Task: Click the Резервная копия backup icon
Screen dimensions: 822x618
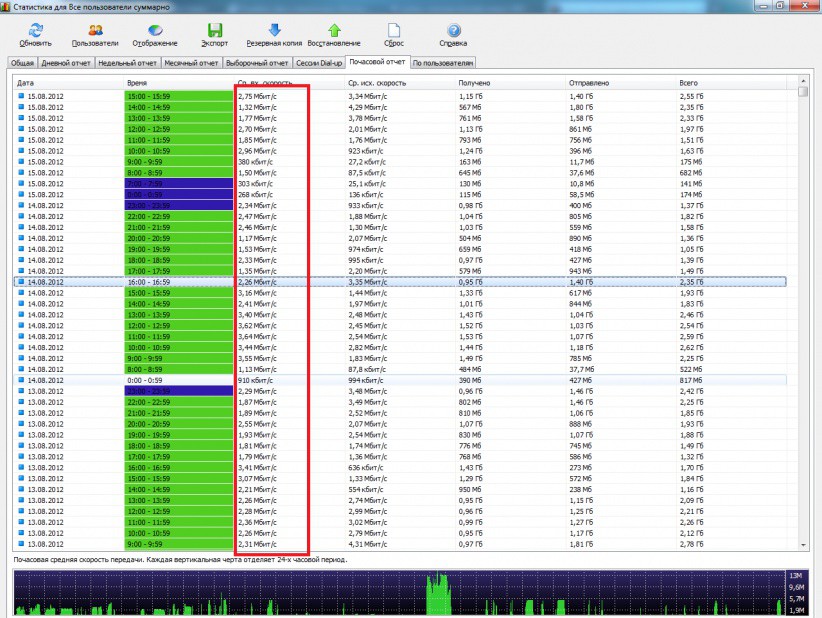Action: coord(274,31)
